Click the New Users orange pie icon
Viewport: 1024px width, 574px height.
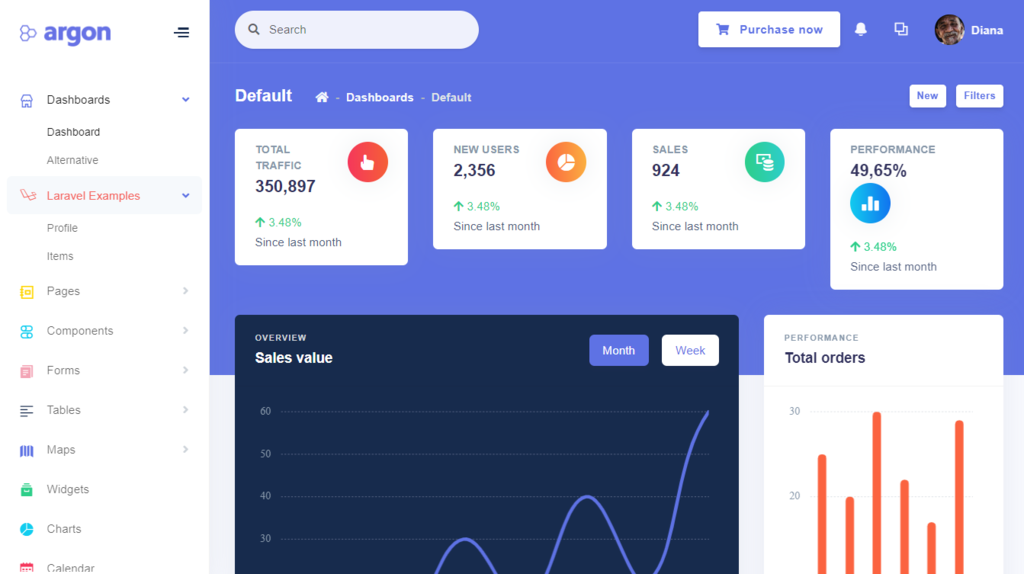click(566, 162)
